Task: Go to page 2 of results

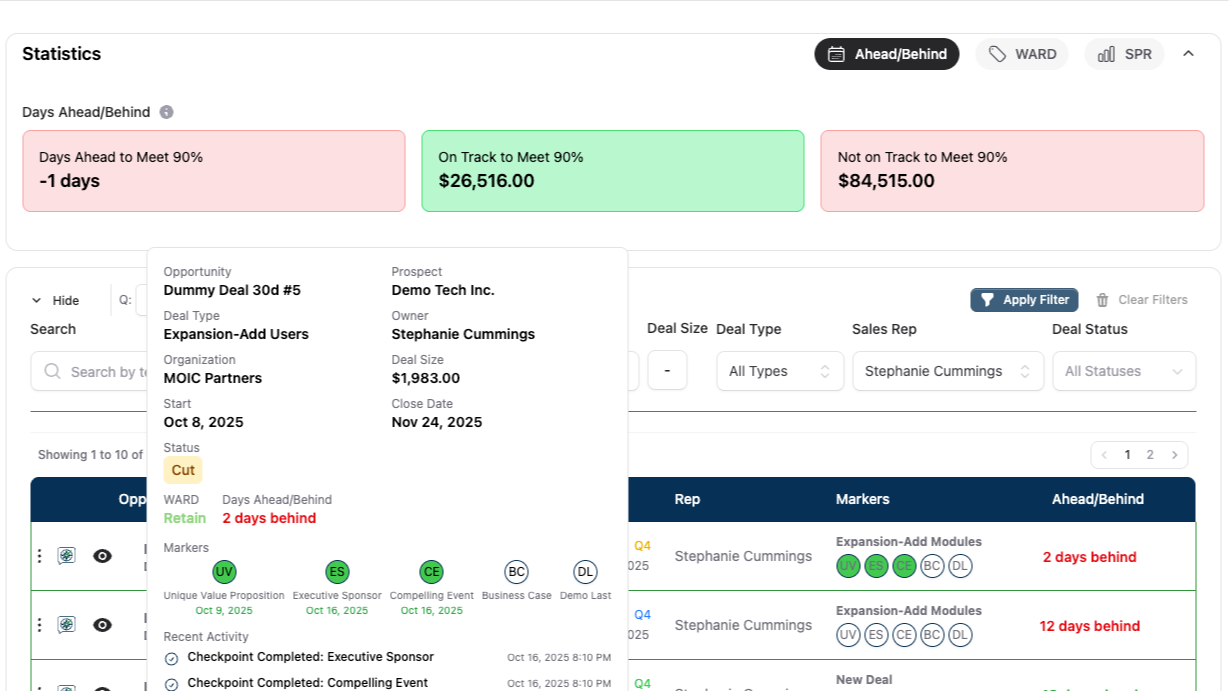Action: pos(1150,455)
